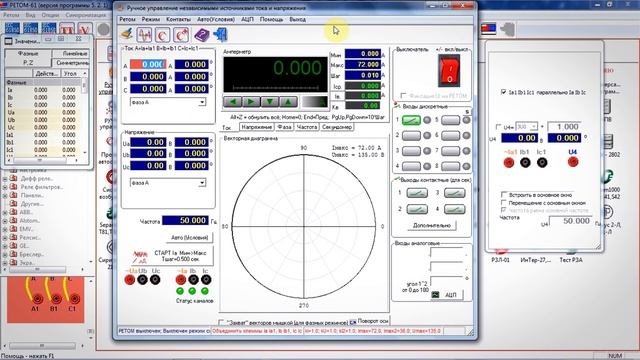Image resolution: width=640 pixels, height=360 pixels.
Task: Click contact output 3 button
Action: tap(454, 193)
